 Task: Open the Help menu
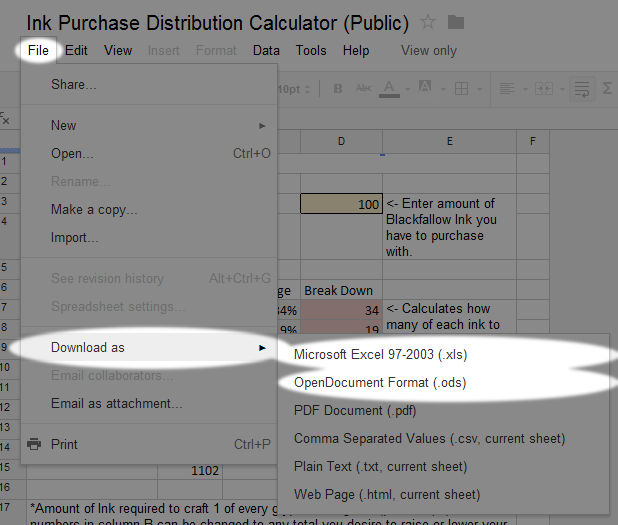point(356,50)
